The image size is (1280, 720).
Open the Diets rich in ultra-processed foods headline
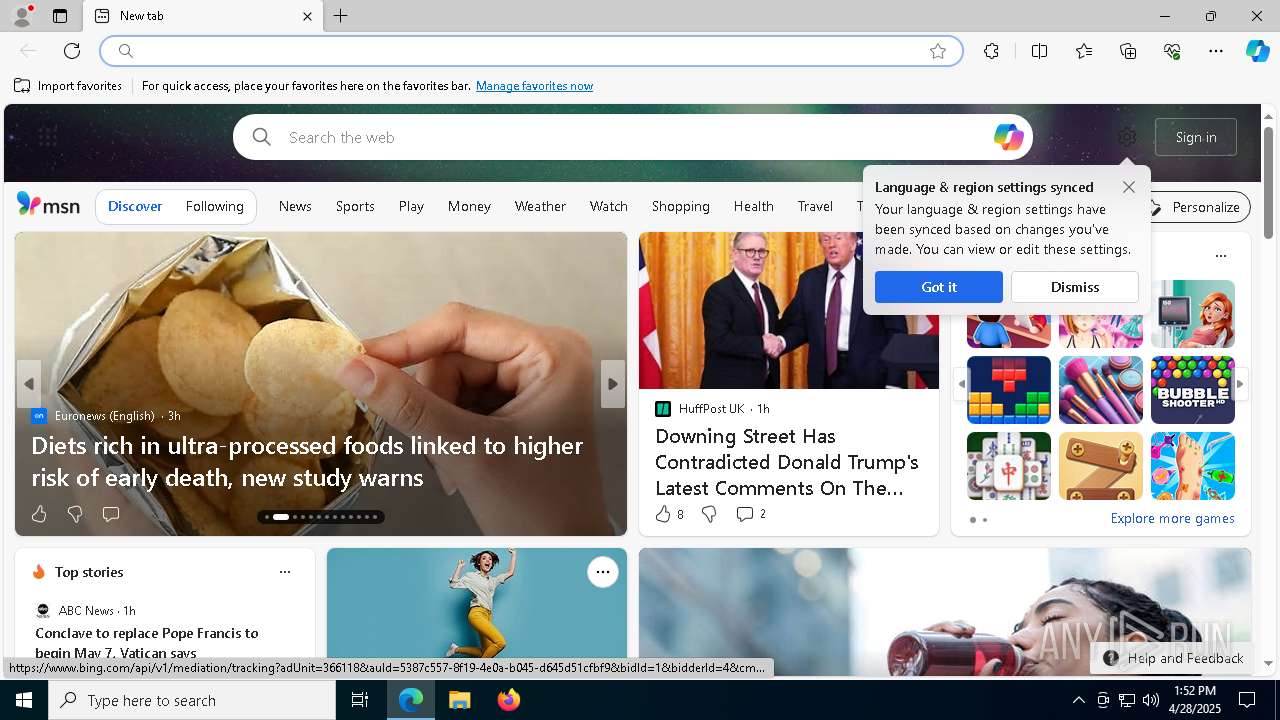click(x=307, y=461)
